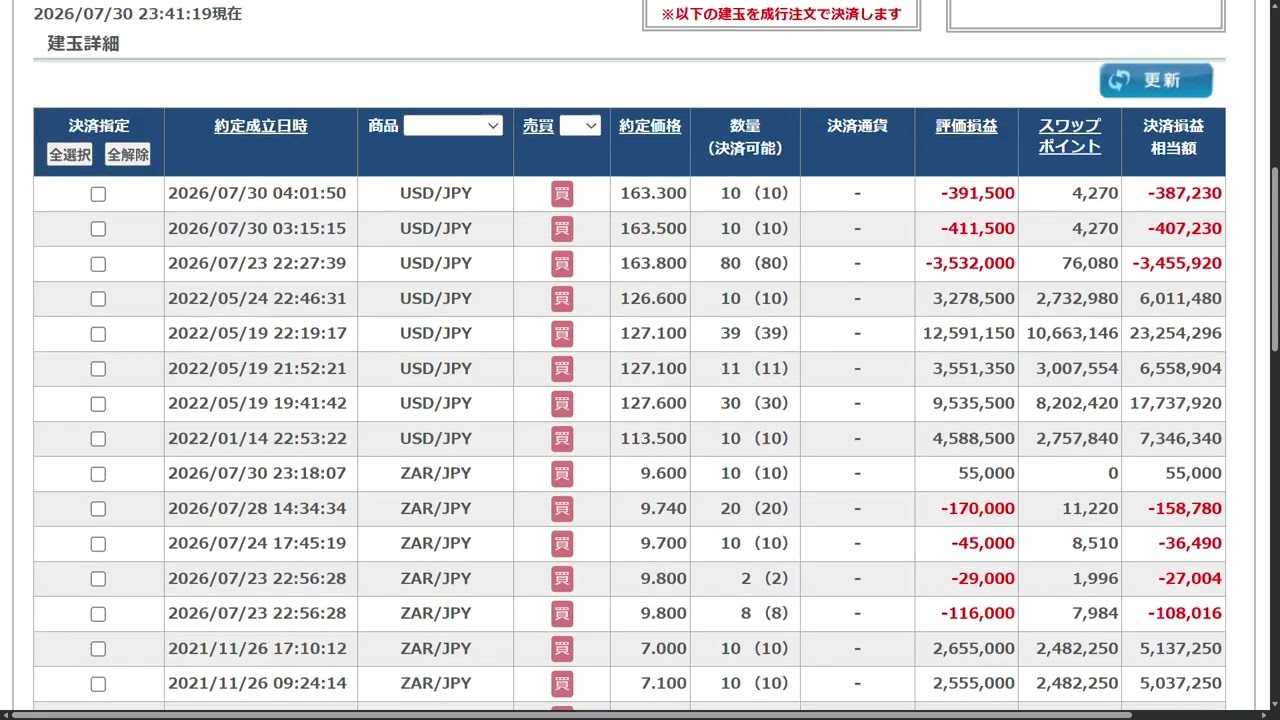Check the 2026/07/28 14:34:34 row checkbox
Viewport: 1280px width, 720px height.
[98, 509]
